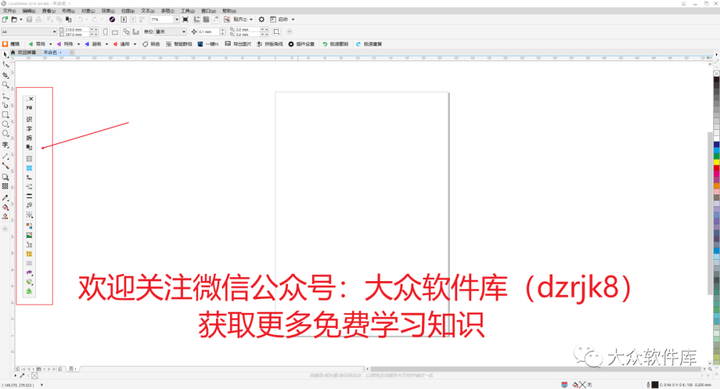Select the Transparency checkerboard tool

6,186
